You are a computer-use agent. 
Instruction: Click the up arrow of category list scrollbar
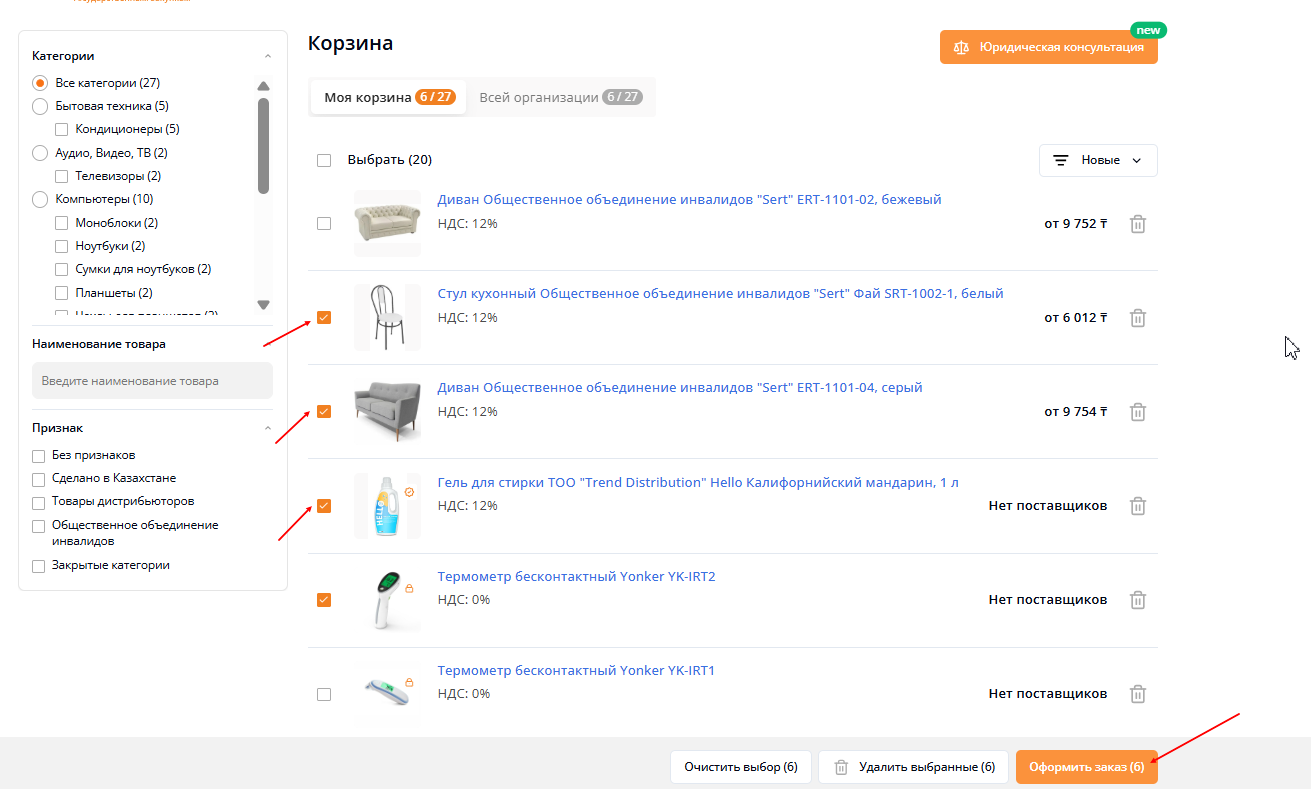[x=263, y=86]
